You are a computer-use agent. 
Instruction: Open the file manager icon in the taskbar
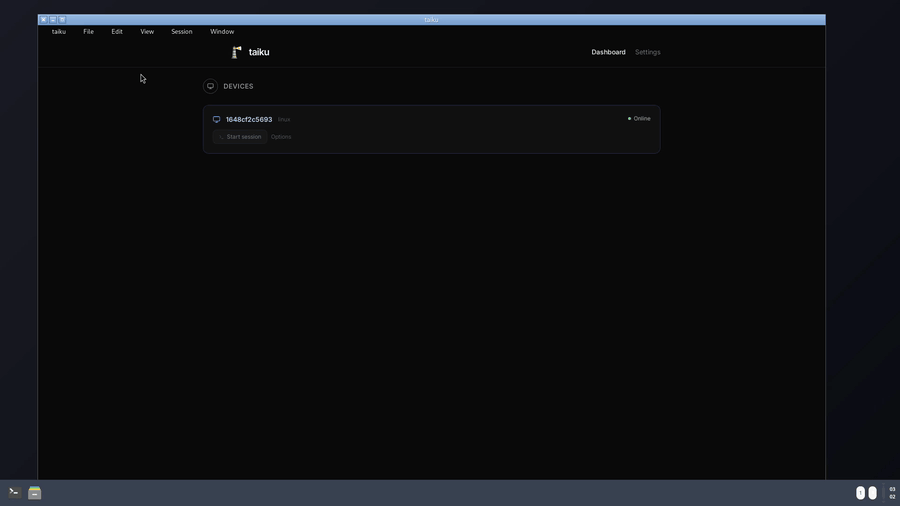34,492
